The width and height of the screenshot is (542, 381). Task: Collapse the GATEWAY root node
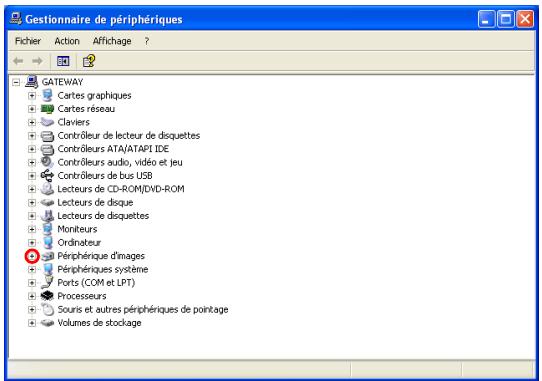point(16,82)
